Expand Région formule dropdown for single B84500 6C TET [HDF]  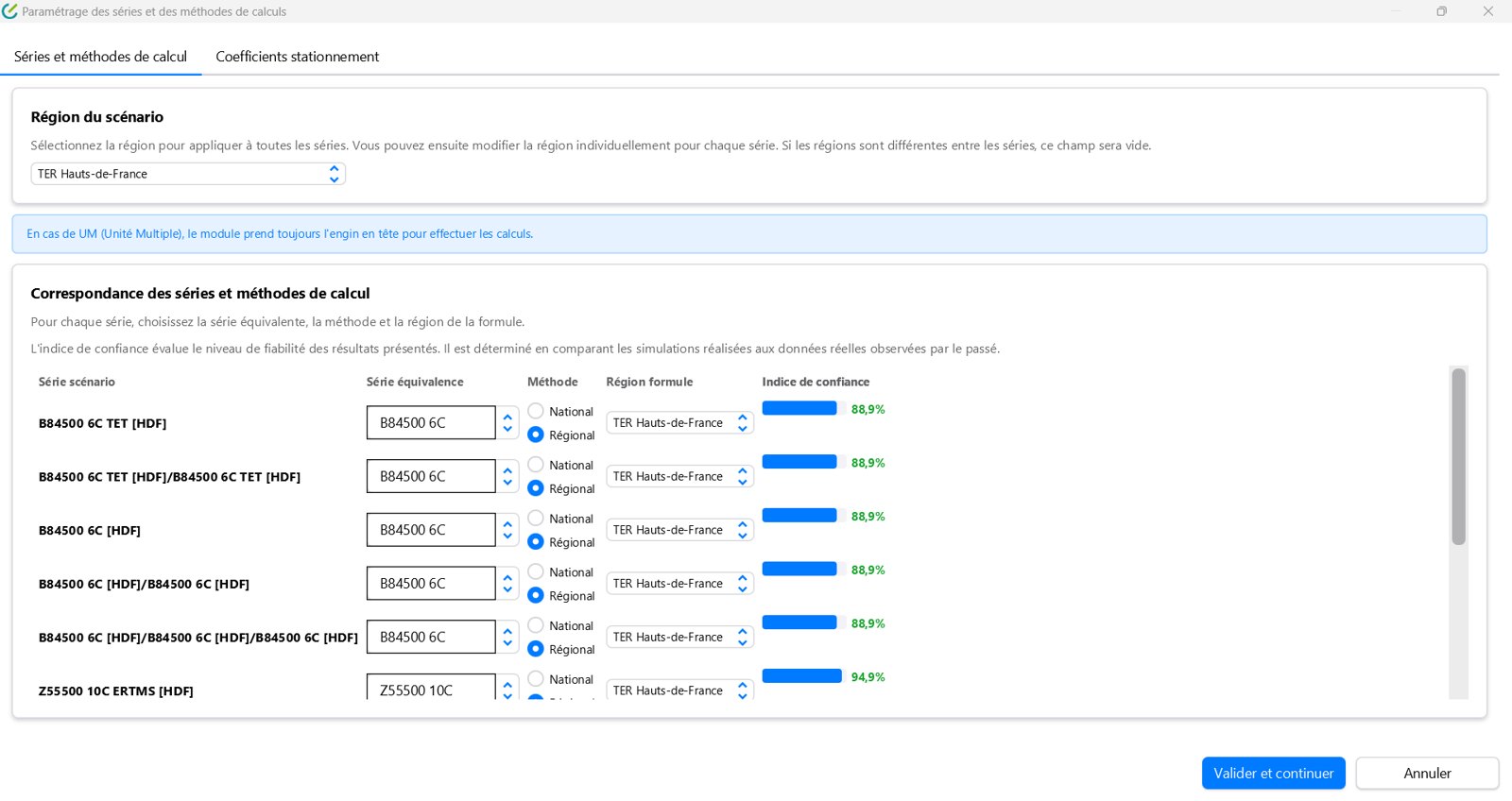click(x=679, y=423)
